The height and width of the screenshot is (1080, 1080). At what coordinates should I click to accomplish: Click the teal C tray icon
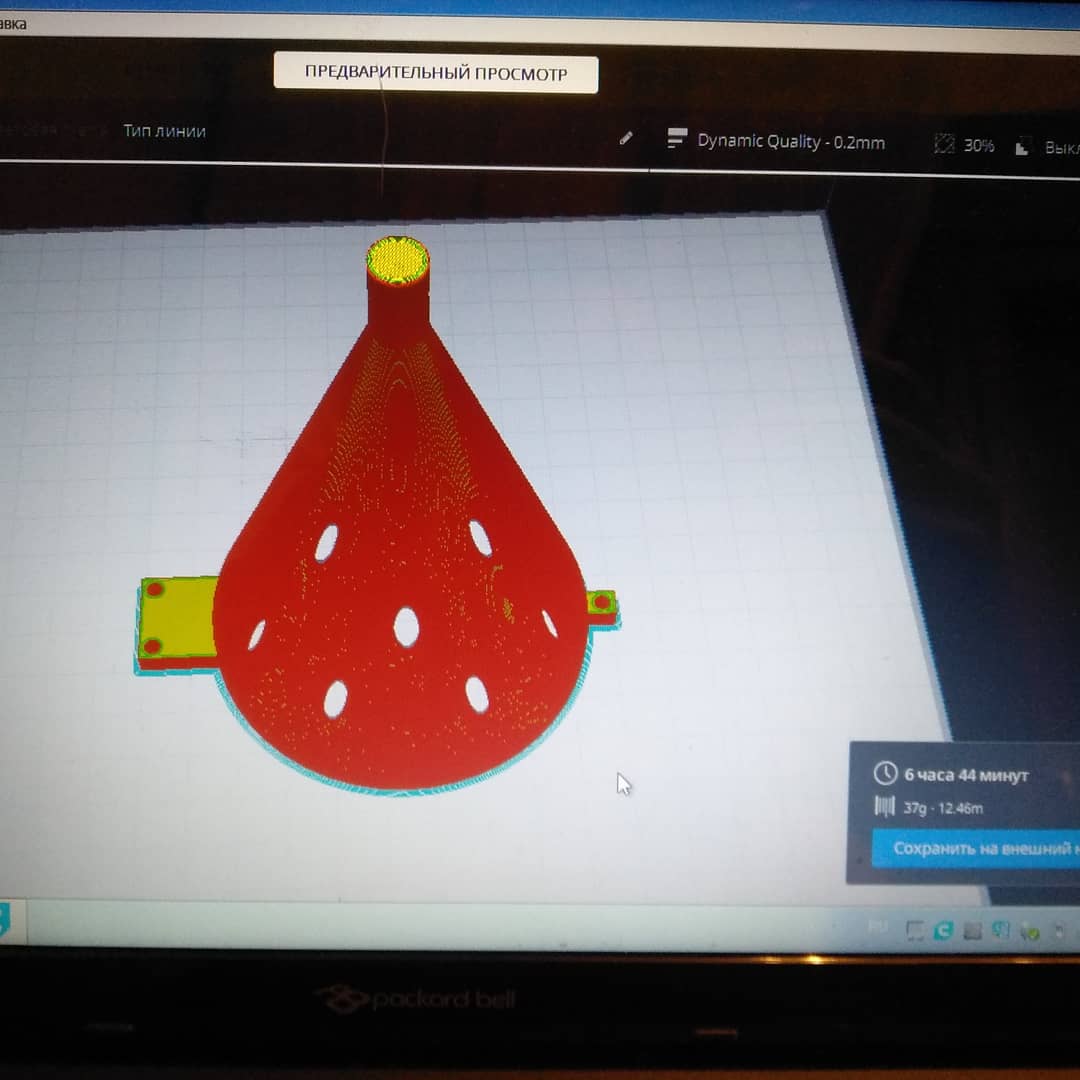(x=943, y=931)
